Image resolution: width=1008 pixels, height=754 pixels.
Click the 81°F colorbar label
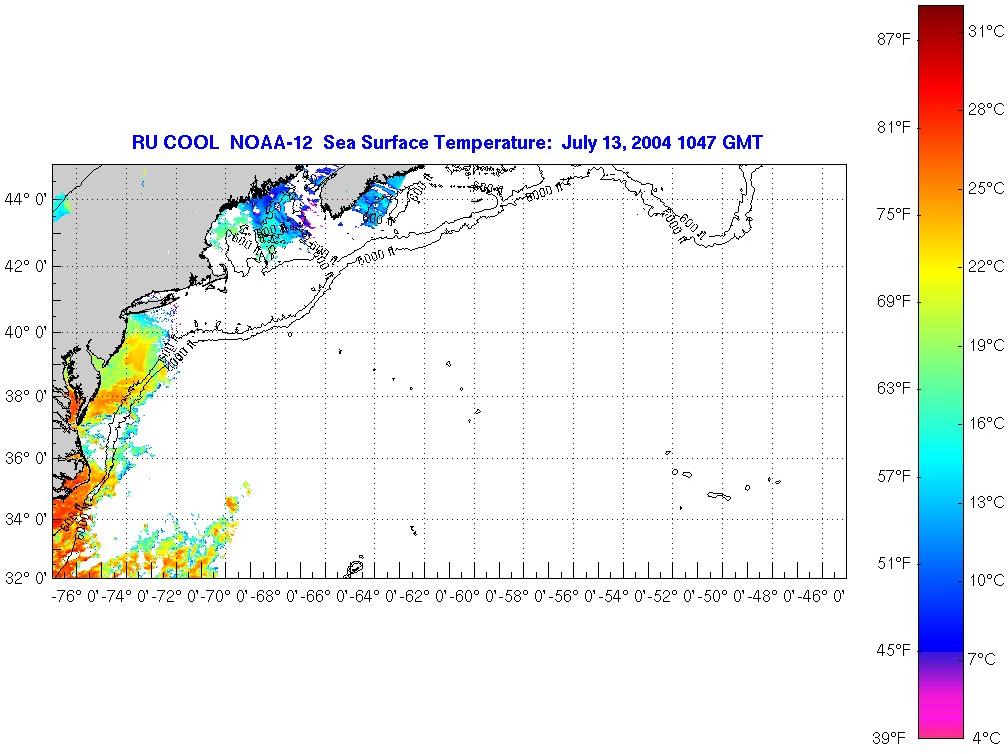894,127
